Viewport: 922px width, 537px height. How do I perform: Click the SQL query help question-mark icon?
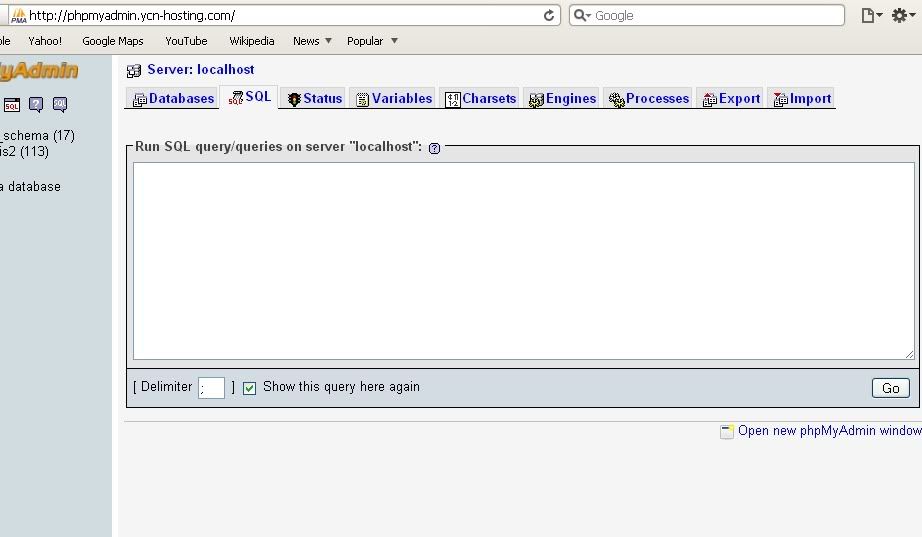coord(434,149)
